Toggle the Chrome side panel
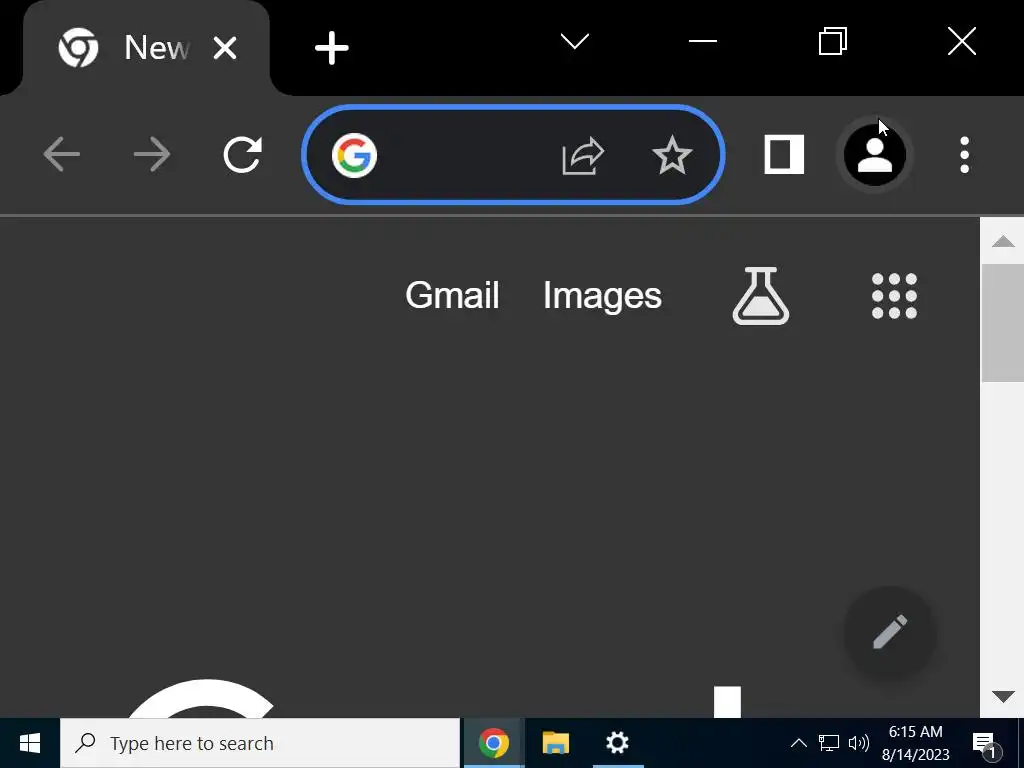1024x768 pixels. click(784, 155)
